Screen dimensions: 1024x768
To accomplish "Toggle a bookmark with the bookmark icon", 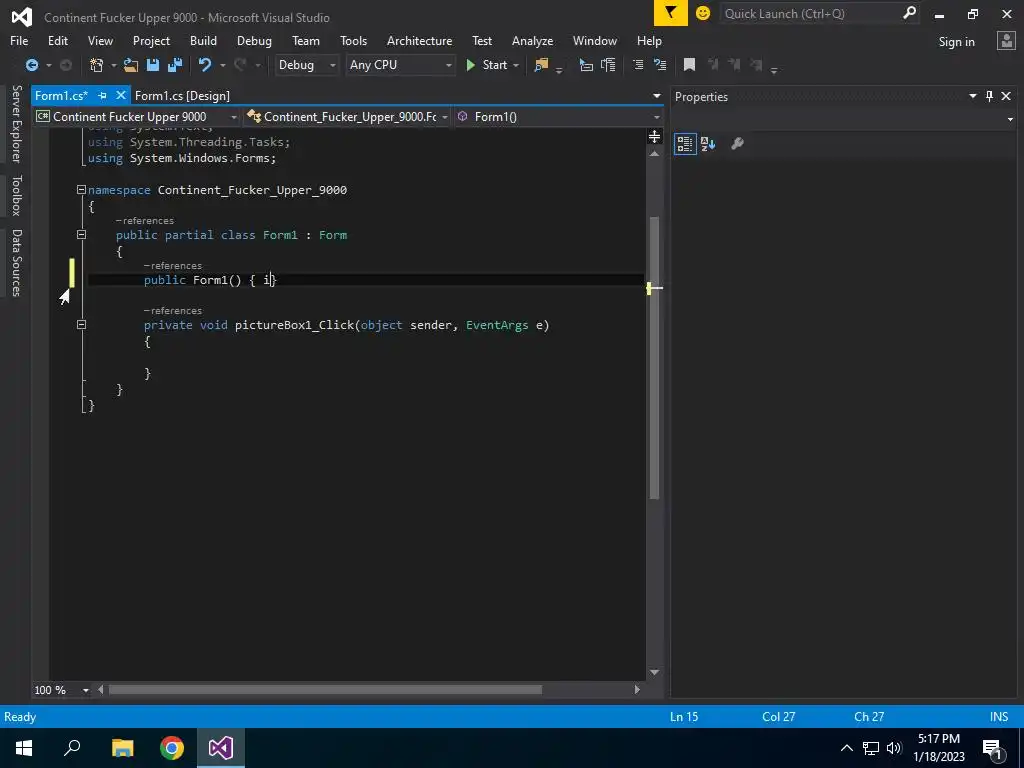I will pos(689,65).
